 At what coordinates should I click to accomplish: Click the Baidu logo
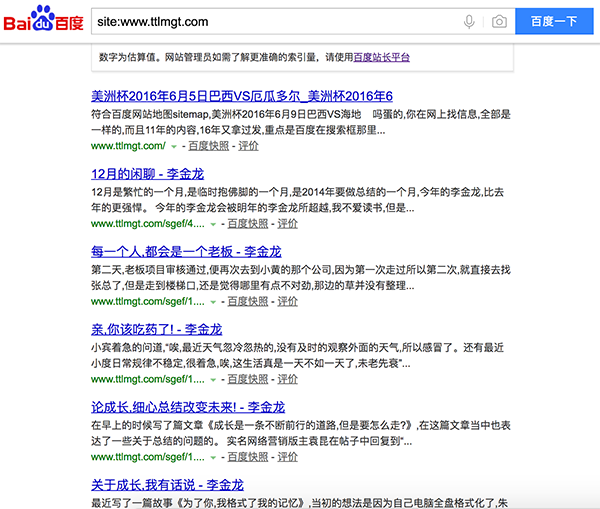[43, 19]
